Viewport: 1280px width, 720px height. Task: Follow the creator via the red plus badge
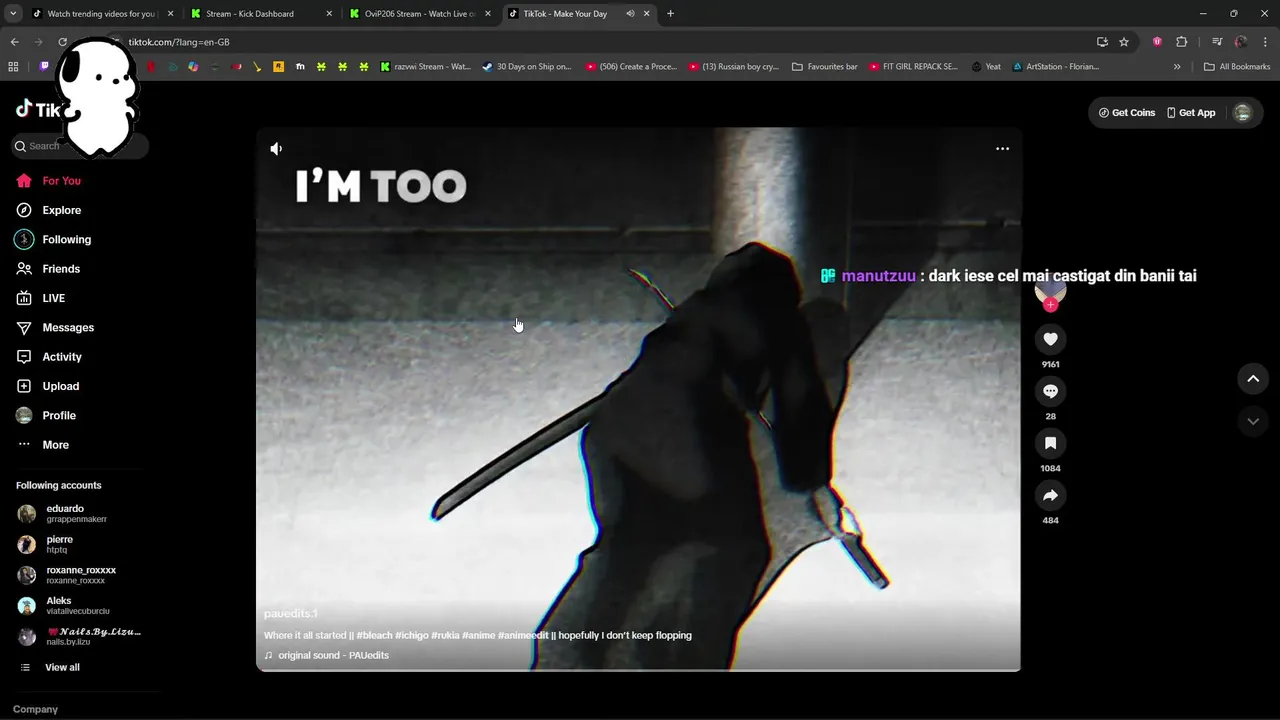pos(1050,305)
